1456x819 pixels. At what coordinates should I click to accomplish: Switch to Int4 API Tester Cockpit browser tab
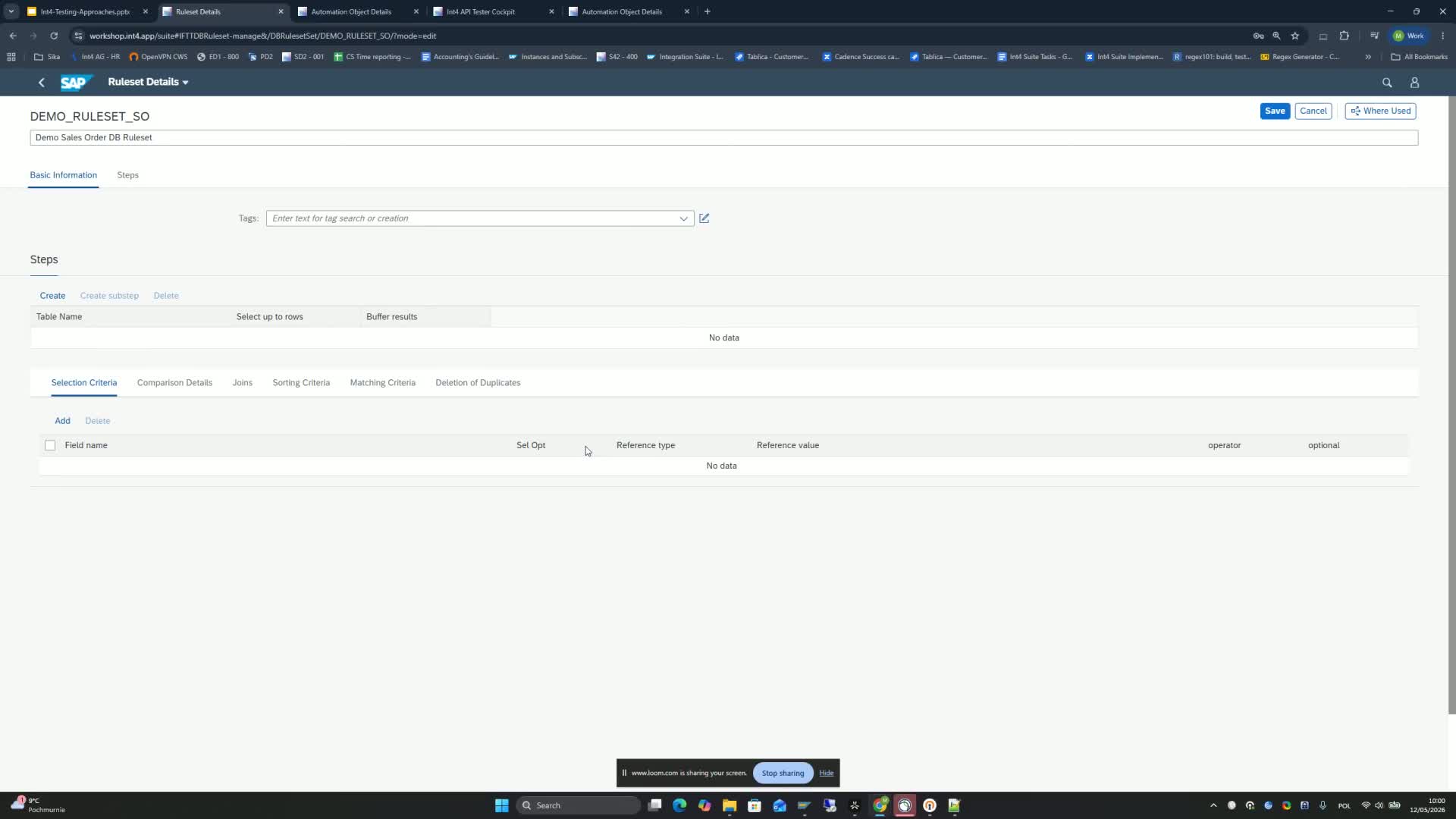coord(493,11)
